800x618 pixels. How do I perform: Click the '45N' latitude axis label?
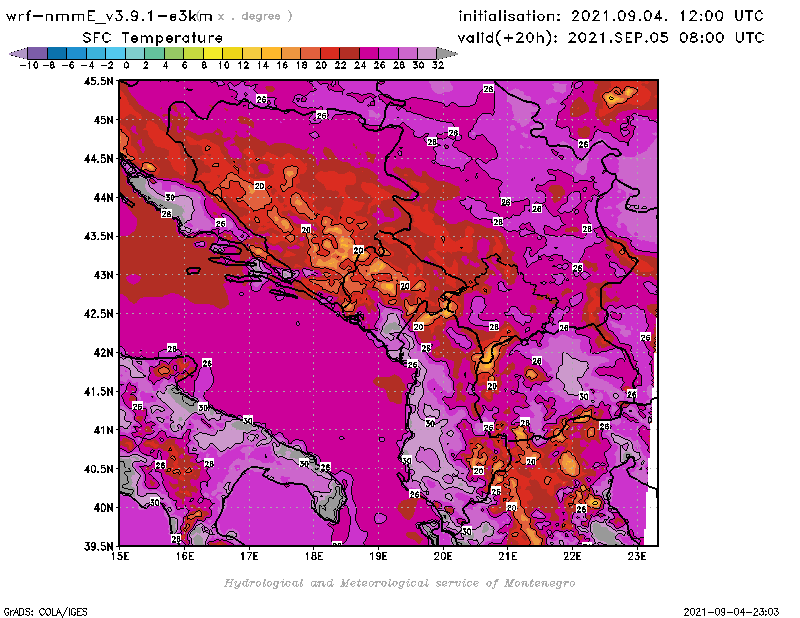click(103, 120)
